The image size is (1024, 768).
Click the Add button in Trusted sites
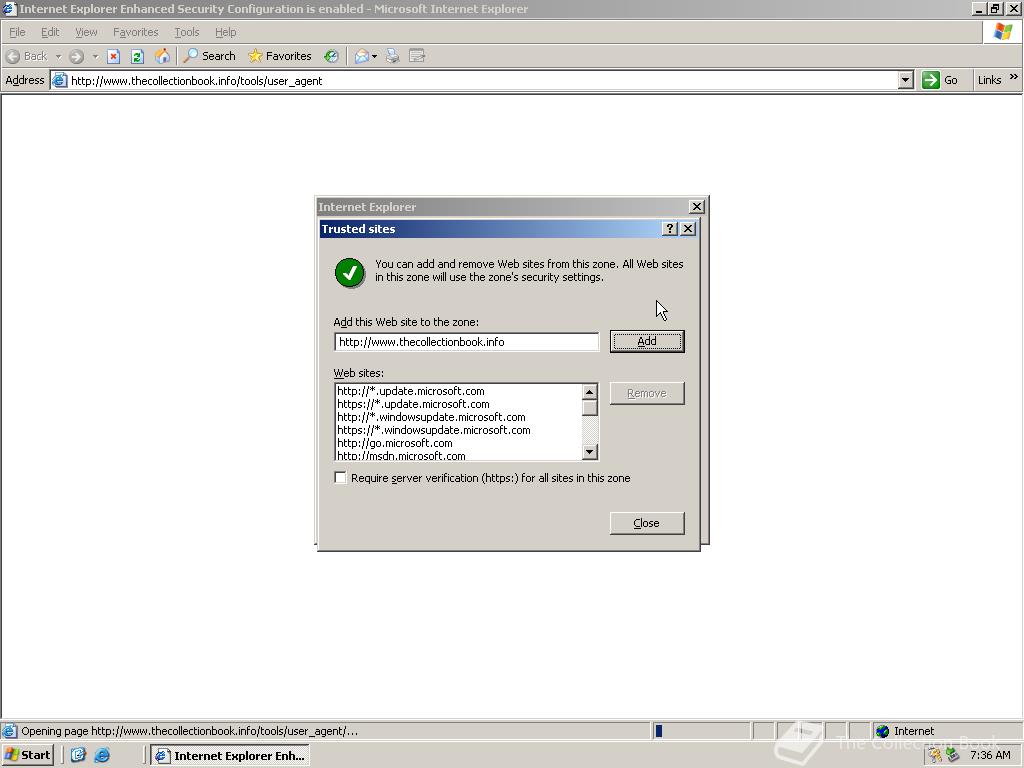point(647,342)
